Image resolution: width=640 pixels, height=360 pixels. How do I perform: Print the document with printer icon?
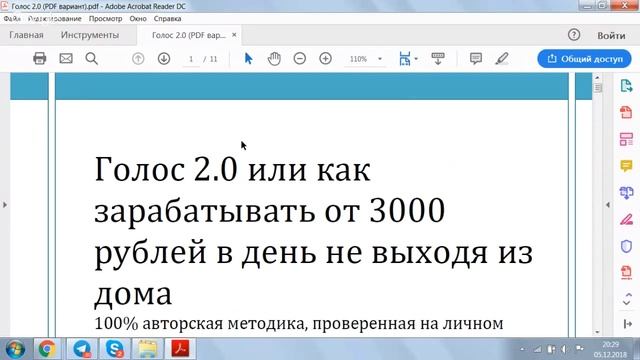pyautogui.click(x=40, y=59)
